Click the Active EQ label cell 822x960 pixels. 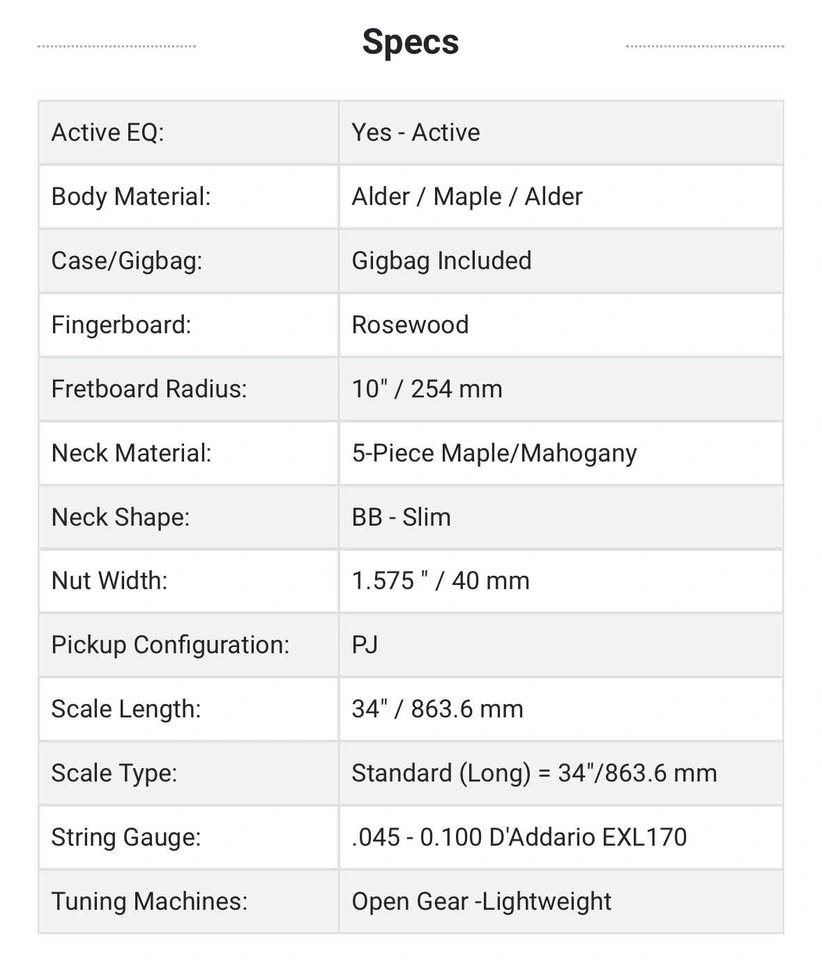tap(107, 133)
